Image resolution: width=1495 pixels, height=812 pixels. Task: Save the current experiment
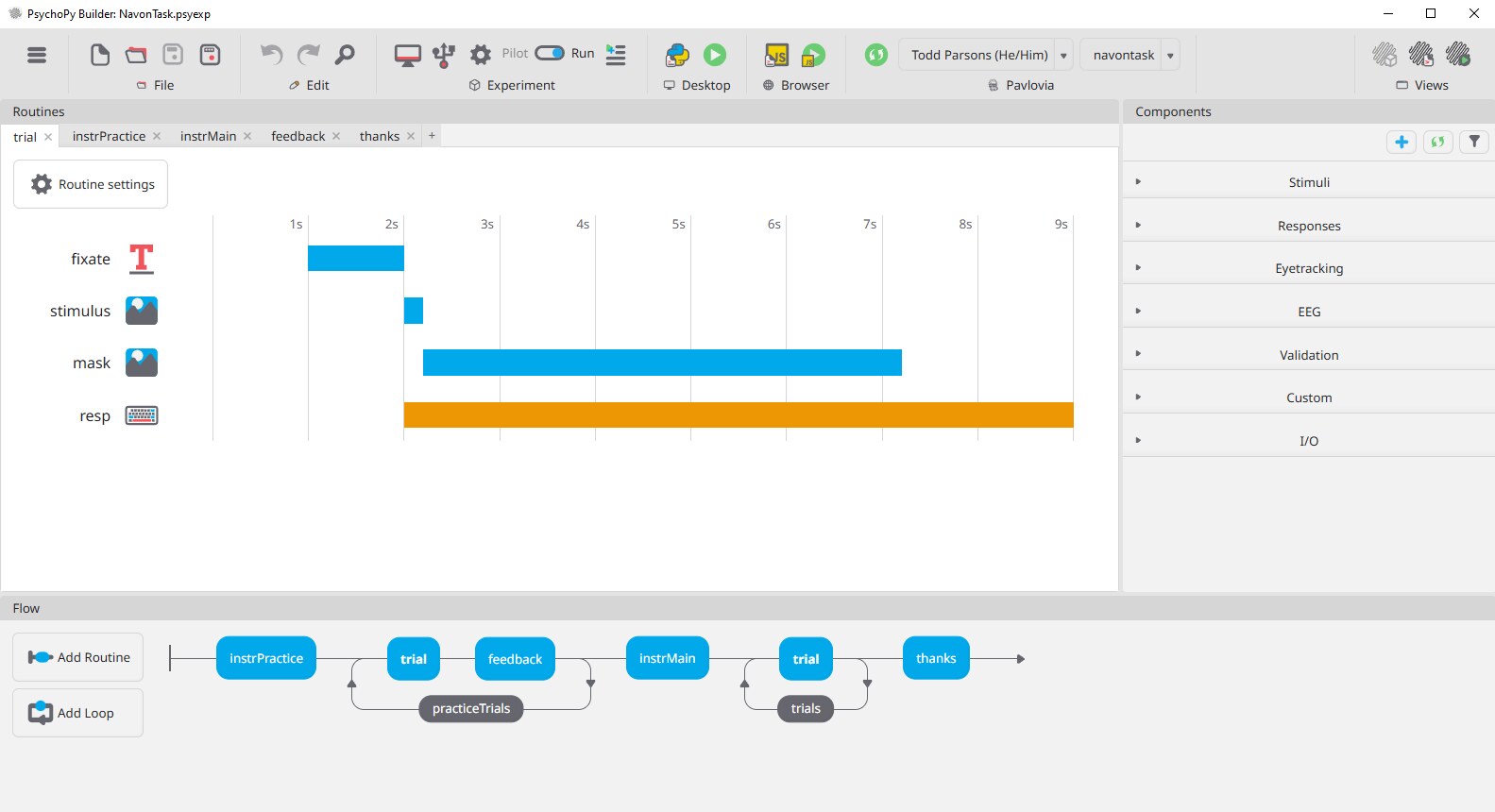click(173, 55)
